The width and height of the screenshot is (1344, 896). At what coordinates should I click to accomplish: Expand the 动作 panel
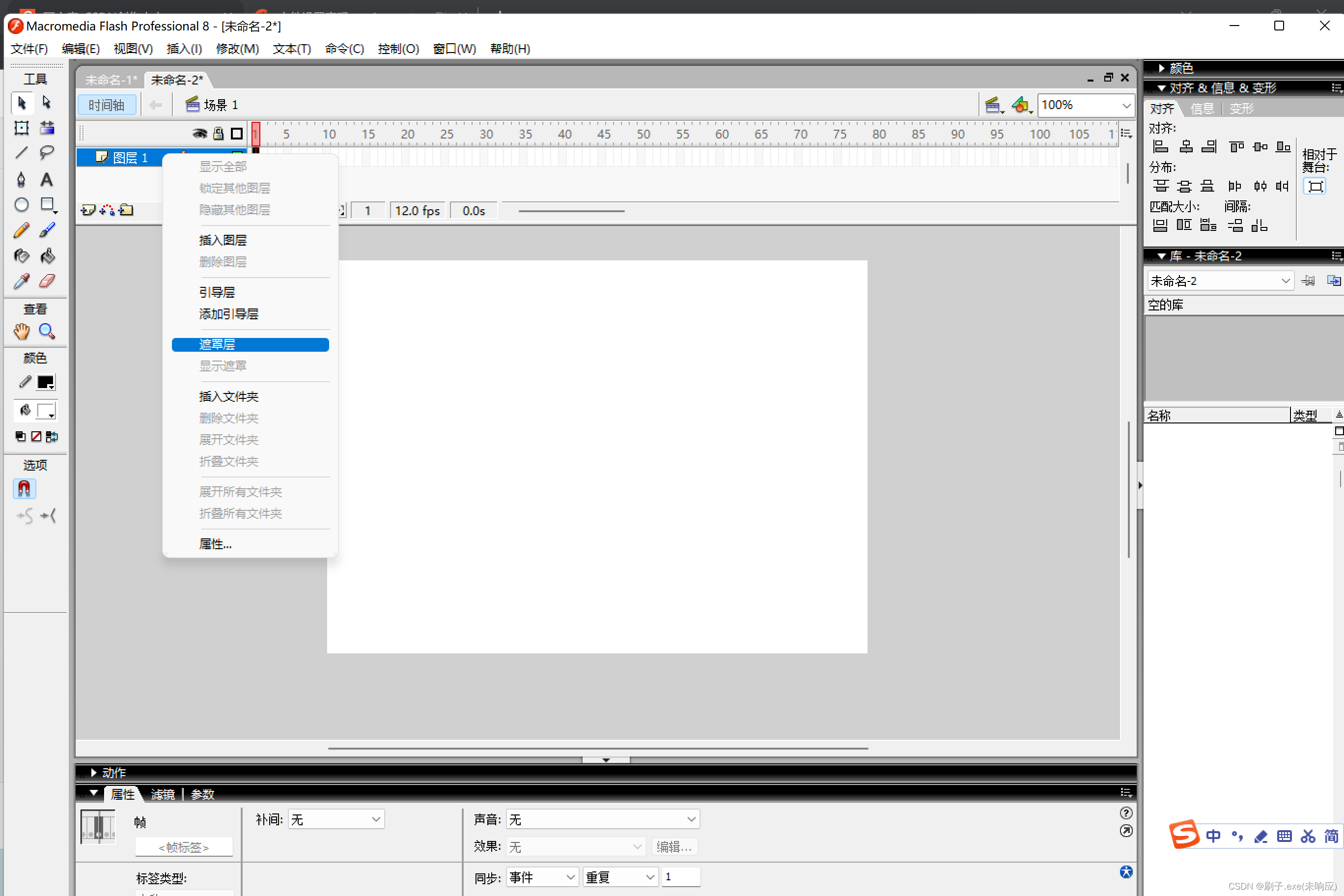point(94,773)
